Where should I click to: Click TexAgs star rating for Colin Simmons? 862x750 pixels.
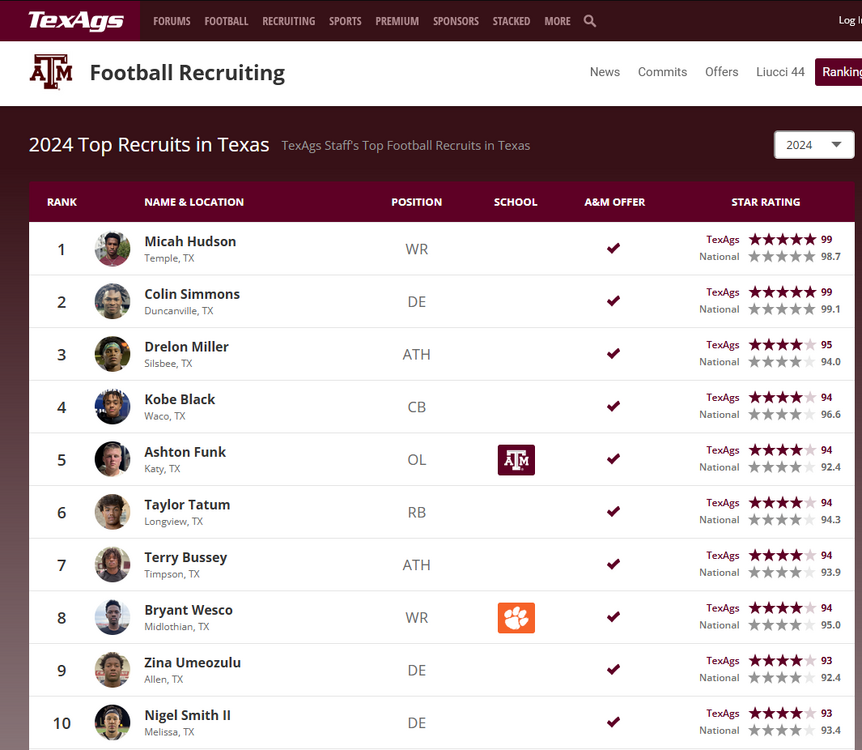[782, 292]
